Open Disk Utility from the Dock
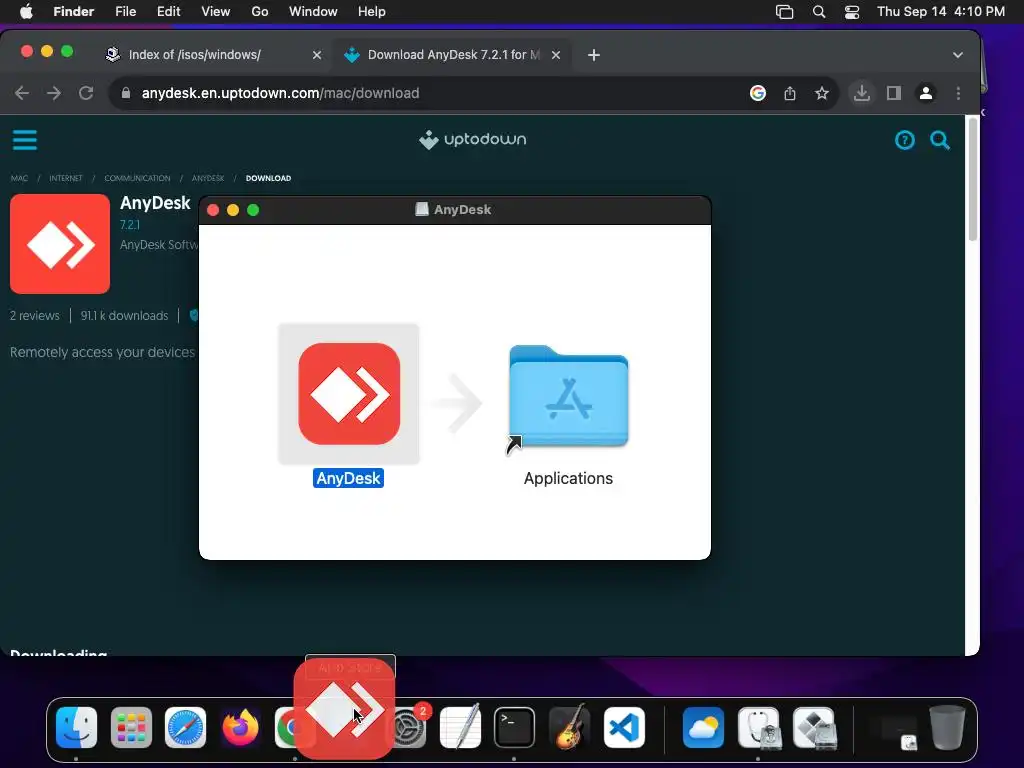Image resolution: width=1024 pixels, height=768 pixels. (x=758, y=728)
